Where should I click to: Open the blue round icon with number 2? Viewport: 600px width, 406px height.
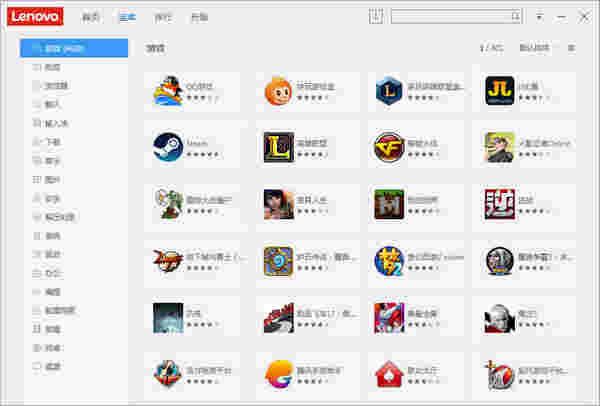click(389, 261)
